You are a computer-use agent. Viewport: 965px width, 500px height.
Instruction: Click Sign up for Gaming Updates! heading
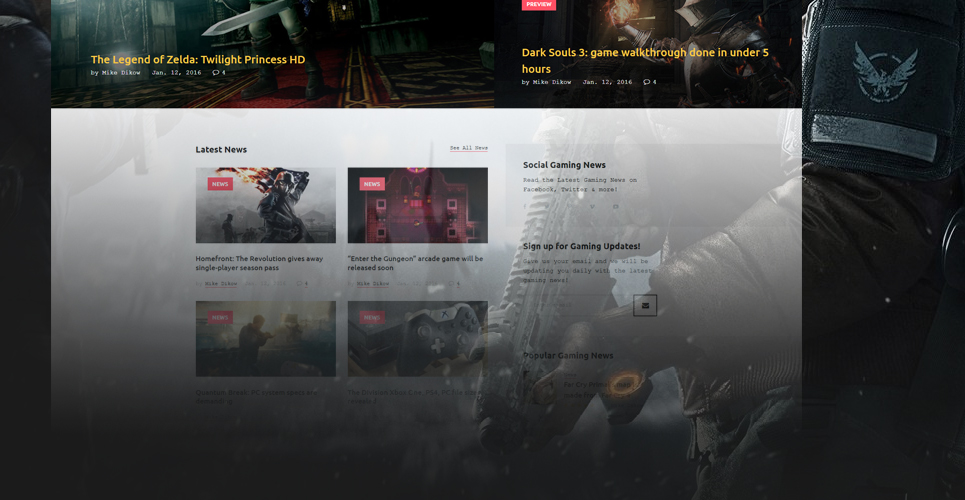tap(582, 246)
